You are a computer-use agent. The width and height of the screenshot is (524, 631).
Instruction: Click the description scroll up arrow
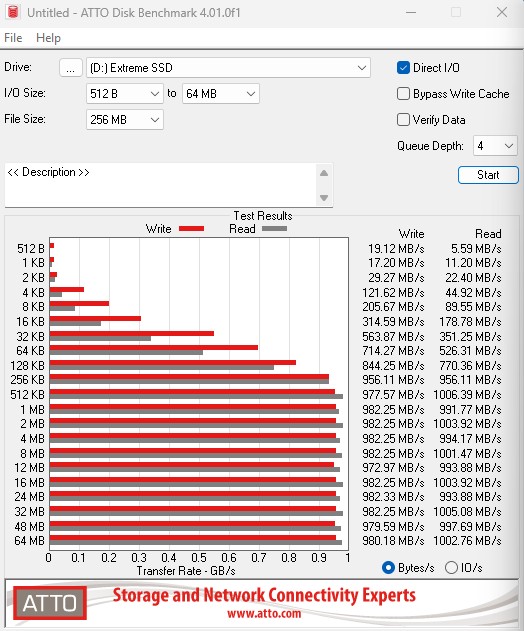[324, 173]
